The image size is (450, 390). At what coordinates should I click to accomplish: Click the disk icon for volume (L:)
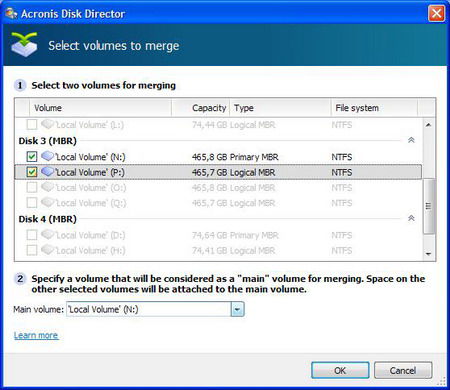(48, 124)
